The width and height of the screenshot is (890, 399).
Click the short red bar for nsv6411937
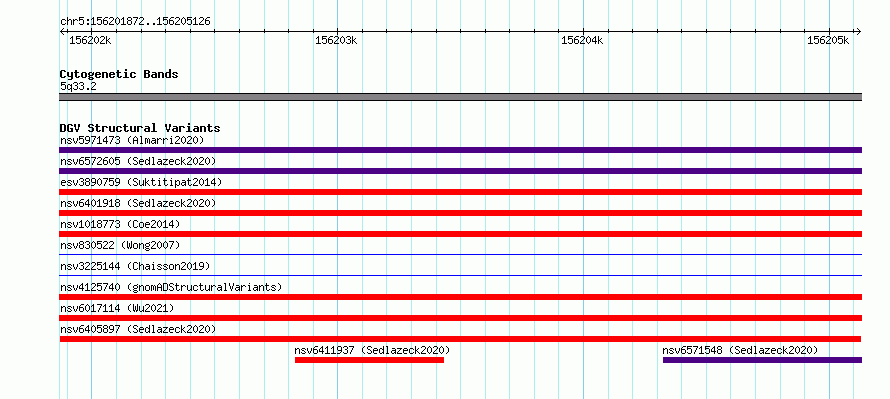point(370,360)
